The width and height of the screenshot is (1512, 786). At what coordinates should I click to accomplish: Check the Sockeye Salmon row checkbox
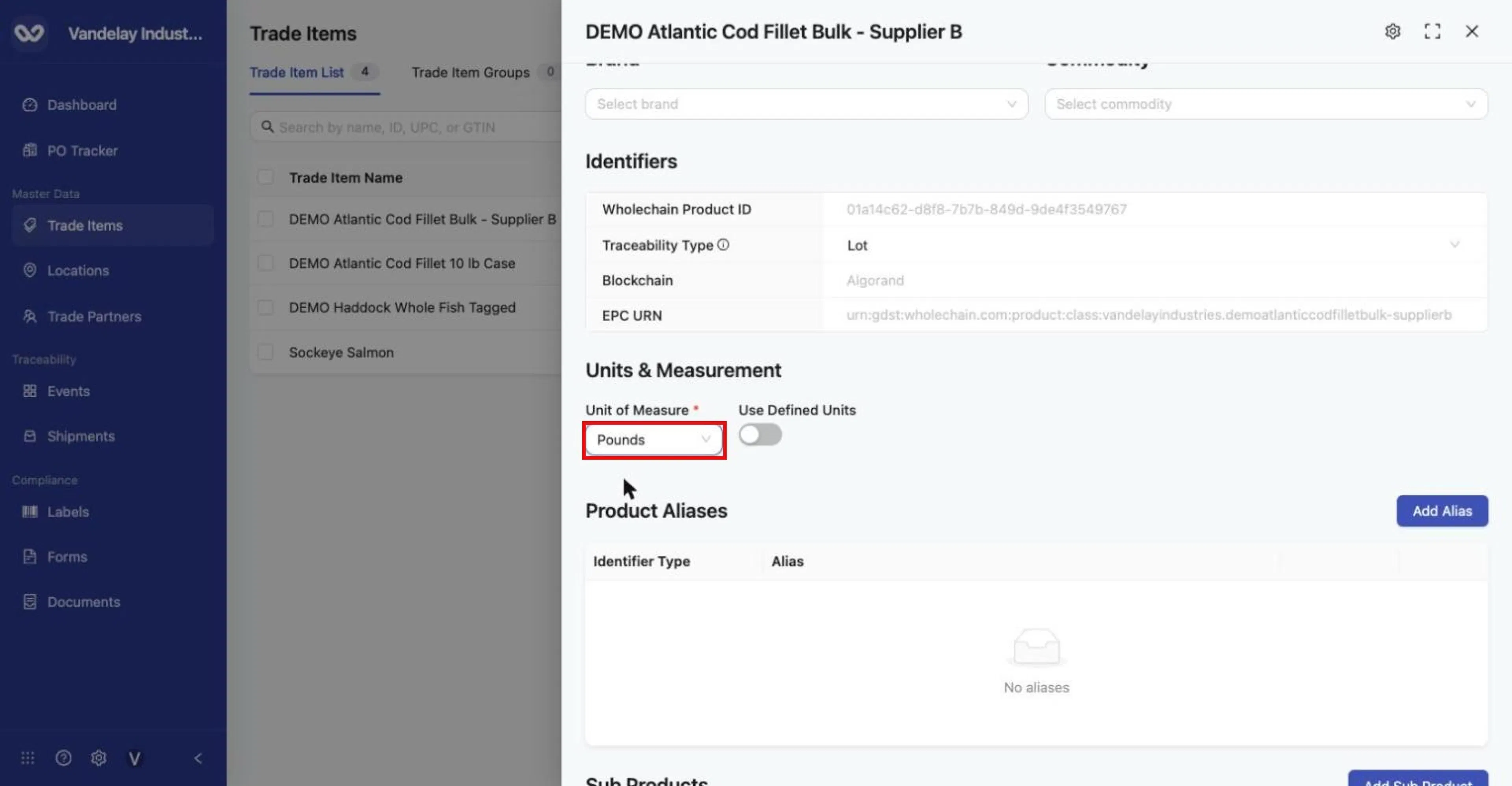click(x=265, y=352)
